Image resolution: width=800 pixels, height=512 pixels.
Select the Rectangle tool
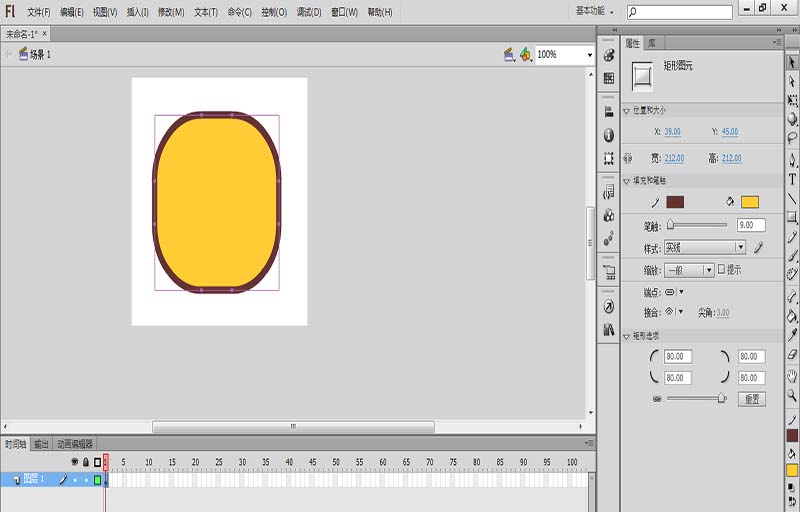tap(792, 217)
